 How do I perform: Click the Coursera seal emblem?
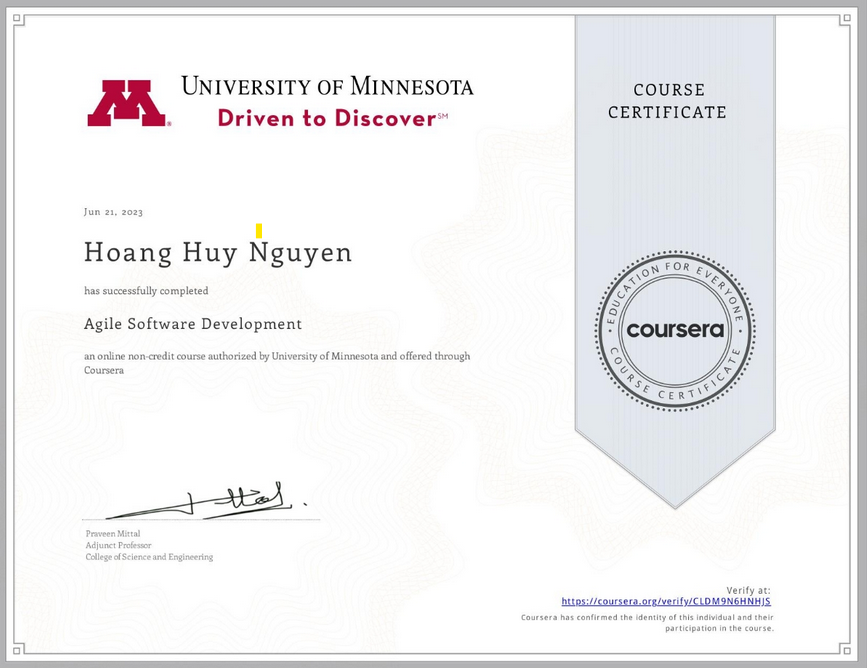pyautogui.click(x=675, y=330)
